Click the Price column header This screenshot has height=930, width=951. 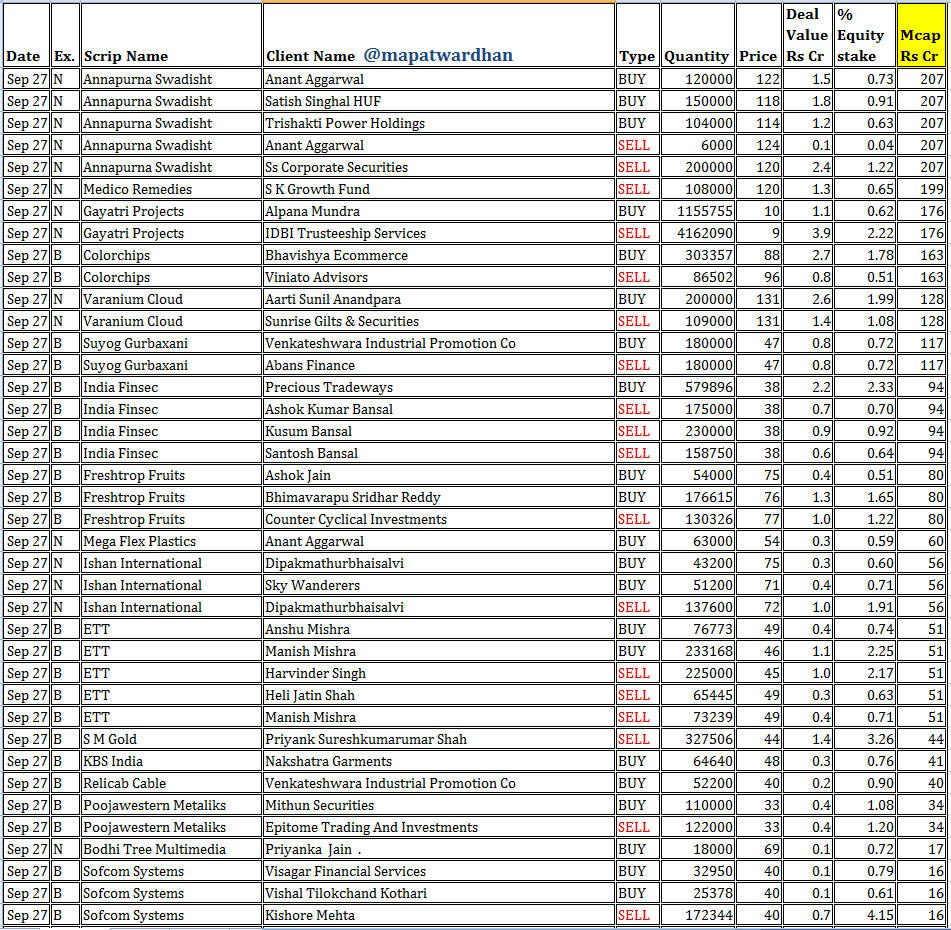coord(759,35)
